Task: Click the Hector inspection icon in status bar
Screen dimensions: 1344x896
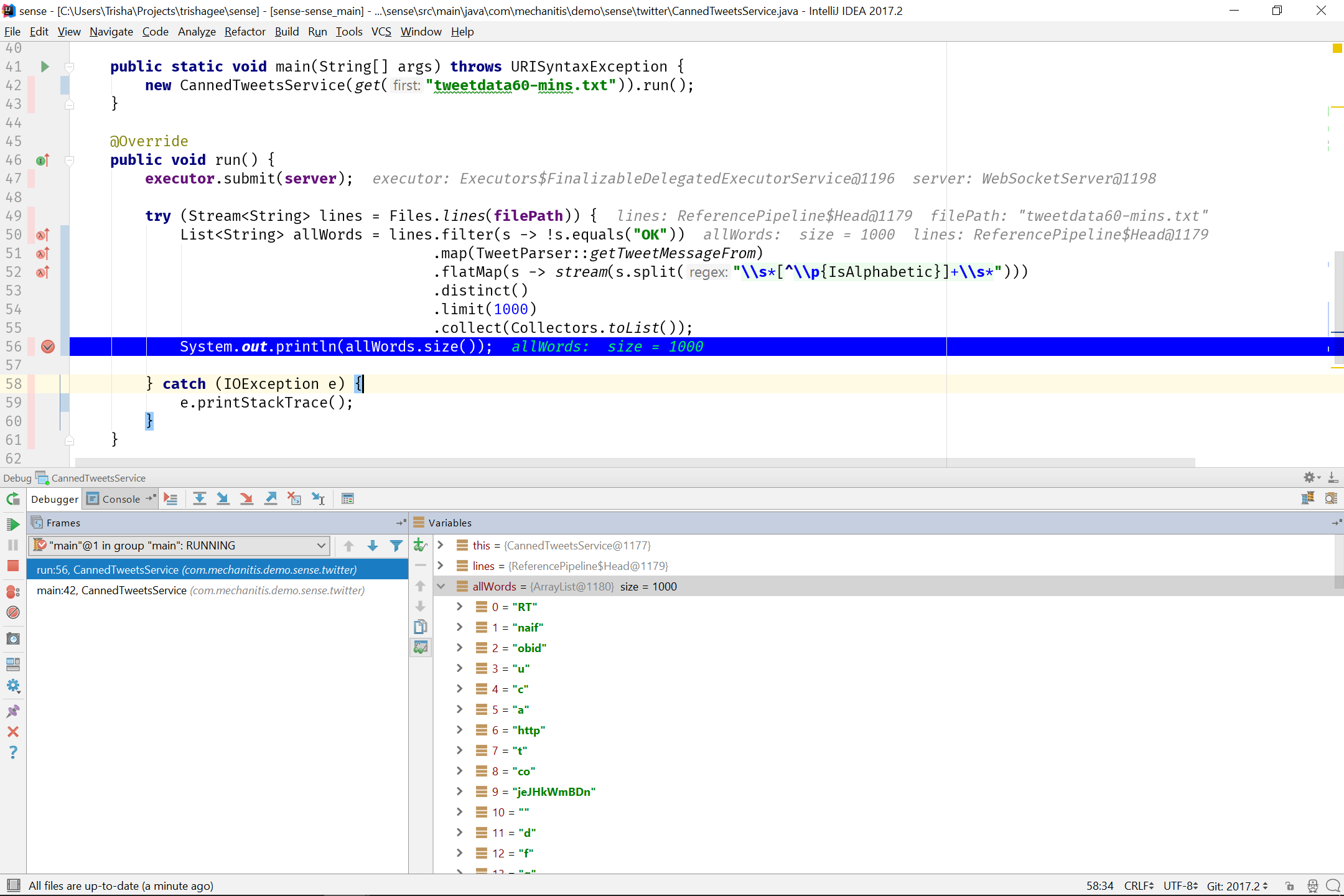Action: [1312, 885]
